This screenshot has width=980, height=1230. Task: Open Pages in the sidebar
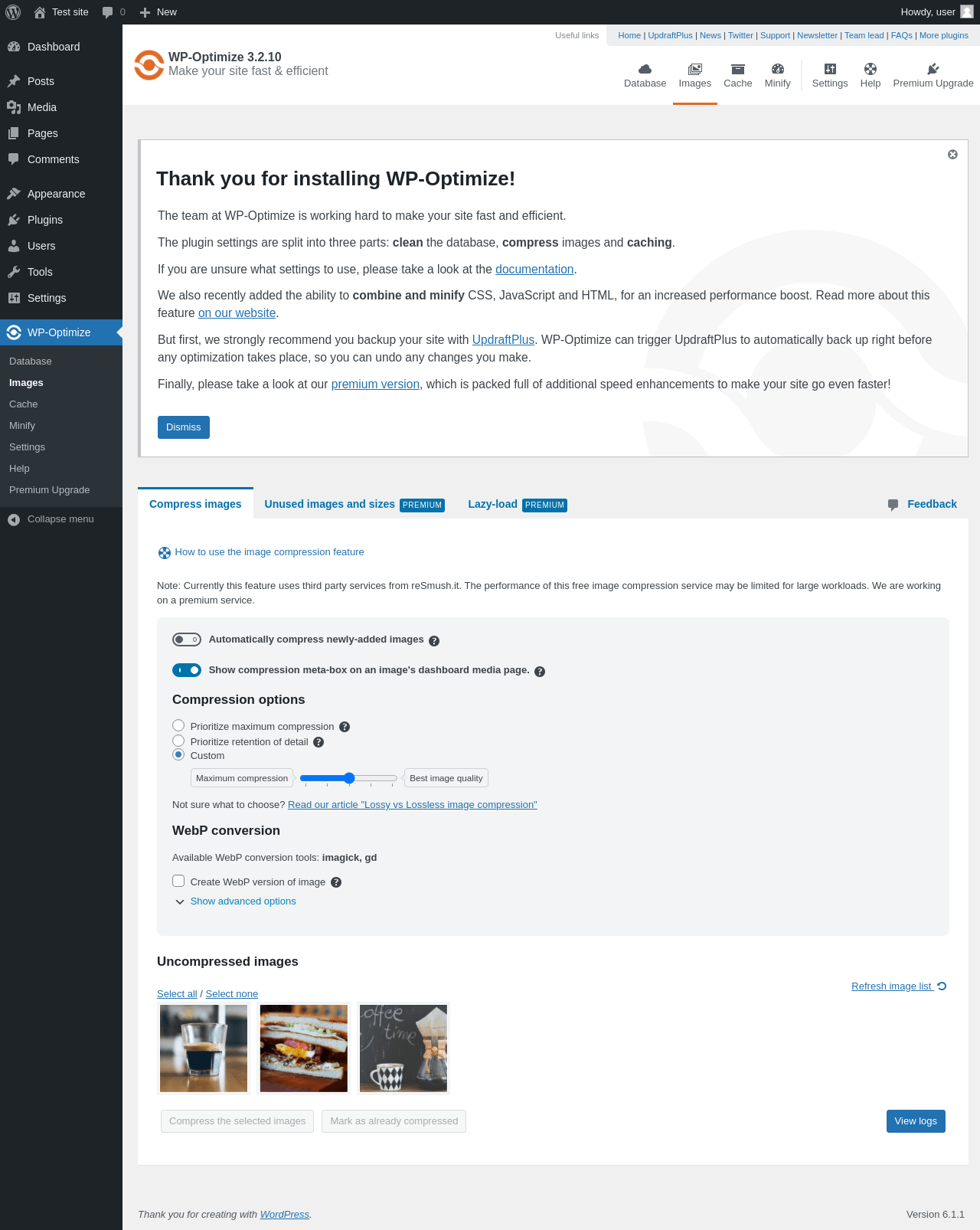tap(61, 133)
